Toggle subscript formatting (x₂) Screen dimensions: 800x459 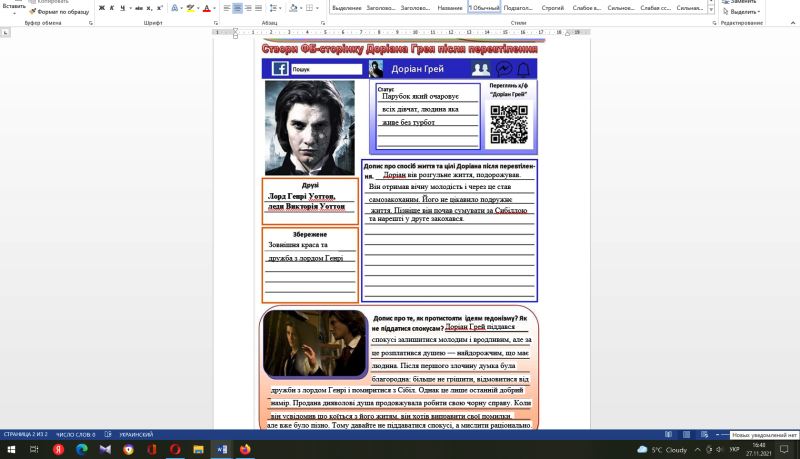point(149,8)
